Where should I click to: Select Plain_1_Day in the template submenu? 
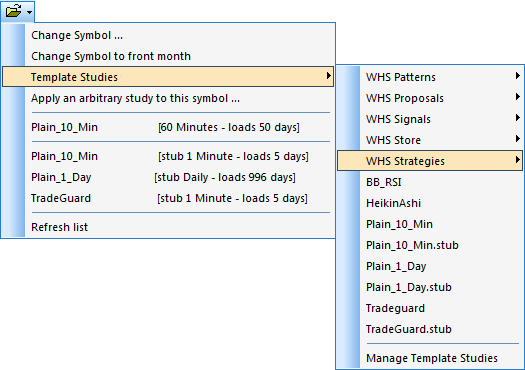pyautogui.click(x=430, y=267)
